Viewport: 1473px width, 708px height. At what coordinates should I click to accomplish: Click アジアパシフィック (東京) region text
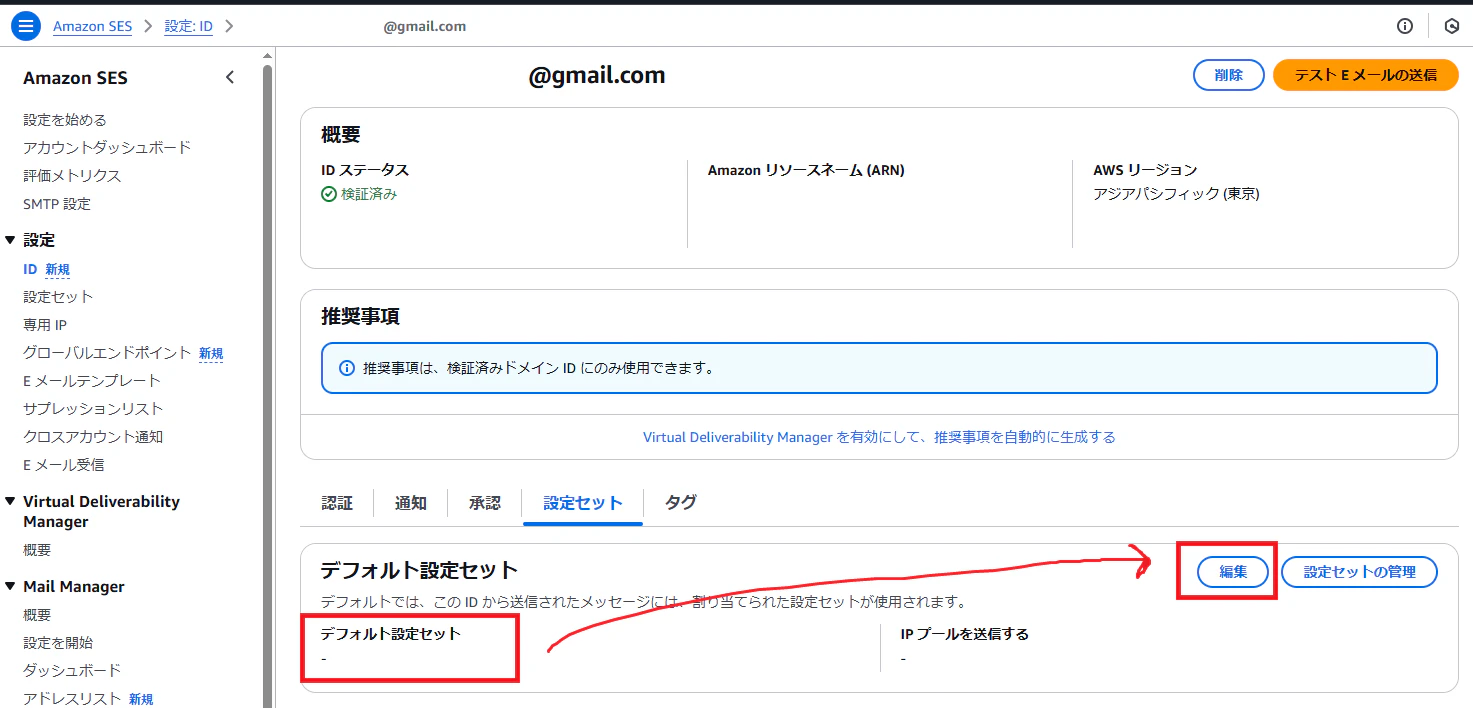click(1176, 194)
